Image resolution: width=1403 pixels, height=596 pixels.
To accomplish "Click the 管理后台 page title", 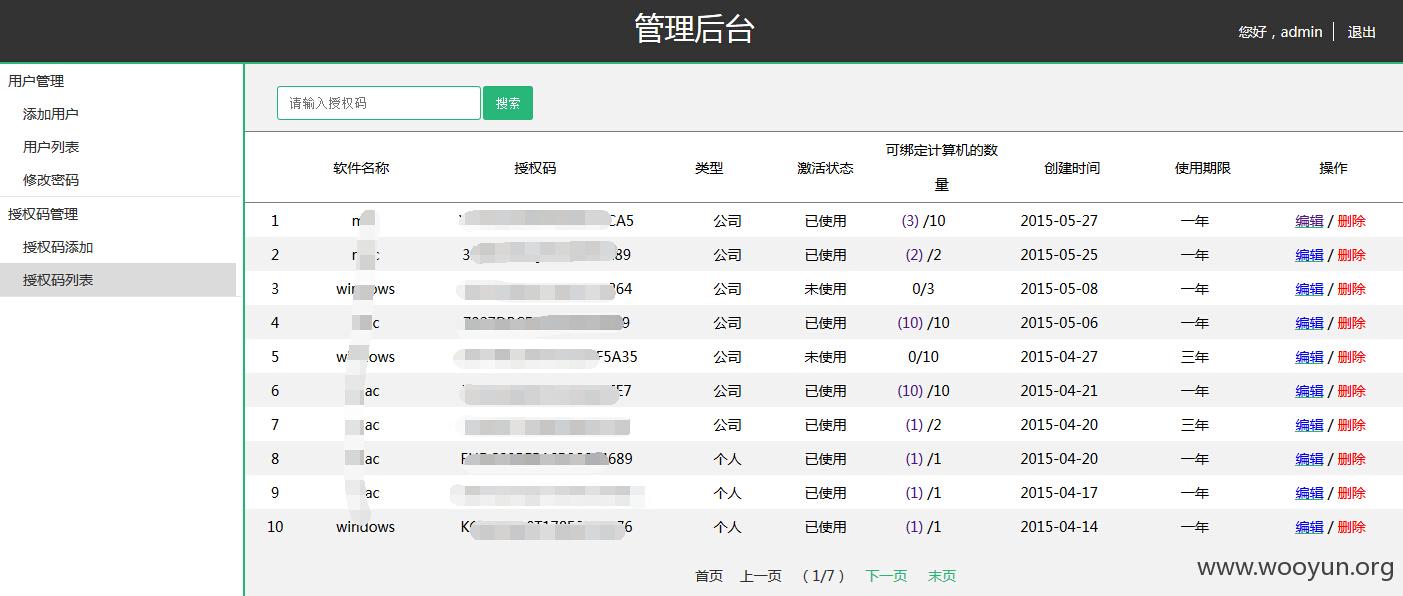I will [x=694, y=28].
